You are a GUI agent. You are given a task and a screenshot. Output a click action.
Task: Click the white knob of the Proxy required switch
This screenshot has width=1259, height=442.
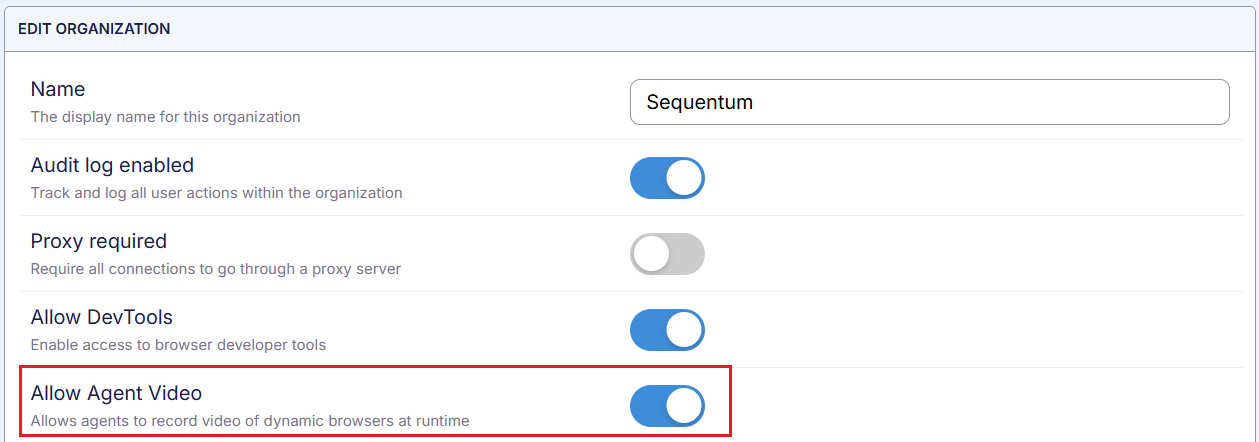651,254
